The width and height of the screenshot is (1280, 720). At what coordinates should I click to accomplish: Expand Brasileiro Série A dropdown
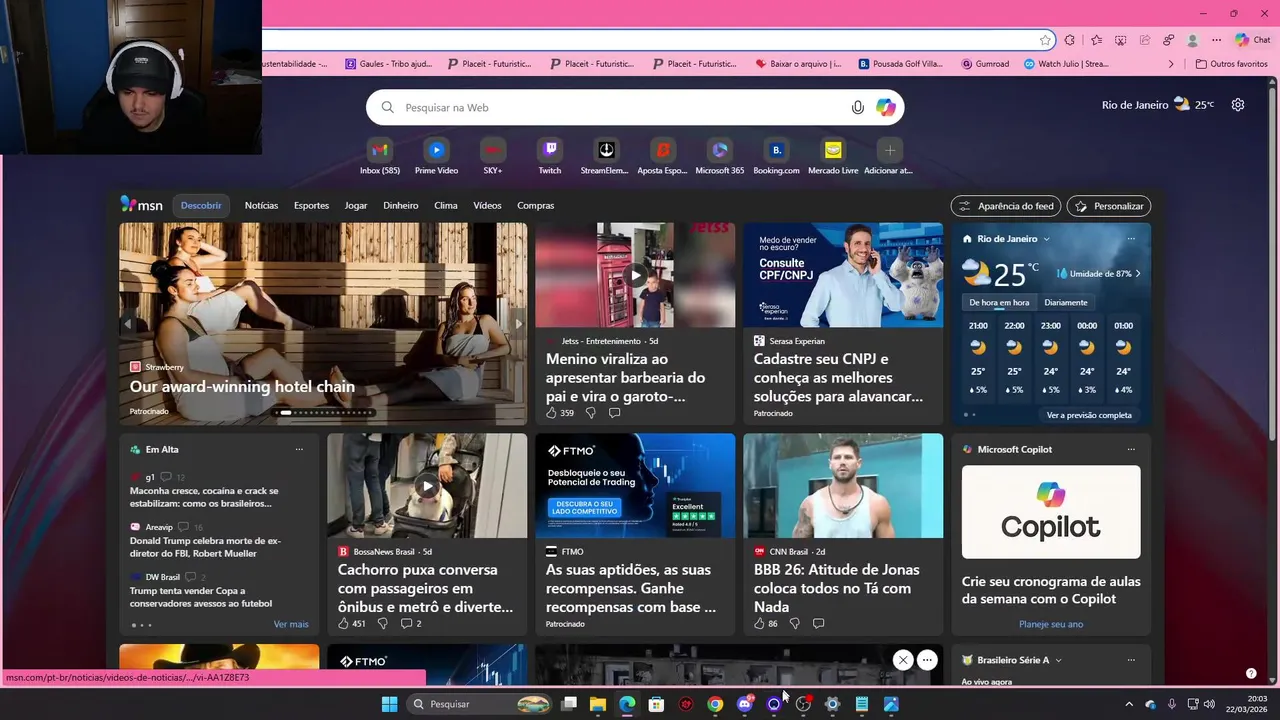[1058, 660]
